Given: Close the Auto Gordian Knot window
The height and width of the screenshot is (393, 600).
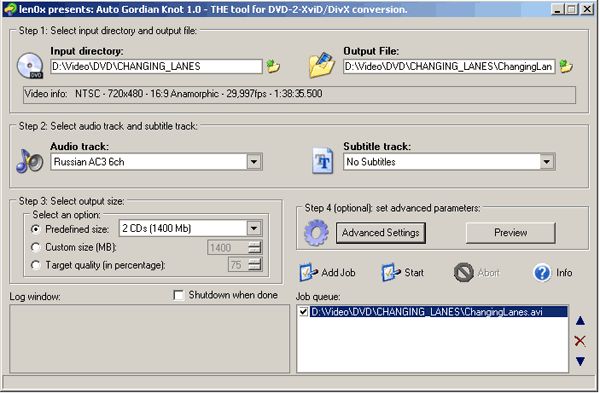Looking at the screenshot, I should tap(587, 9).
